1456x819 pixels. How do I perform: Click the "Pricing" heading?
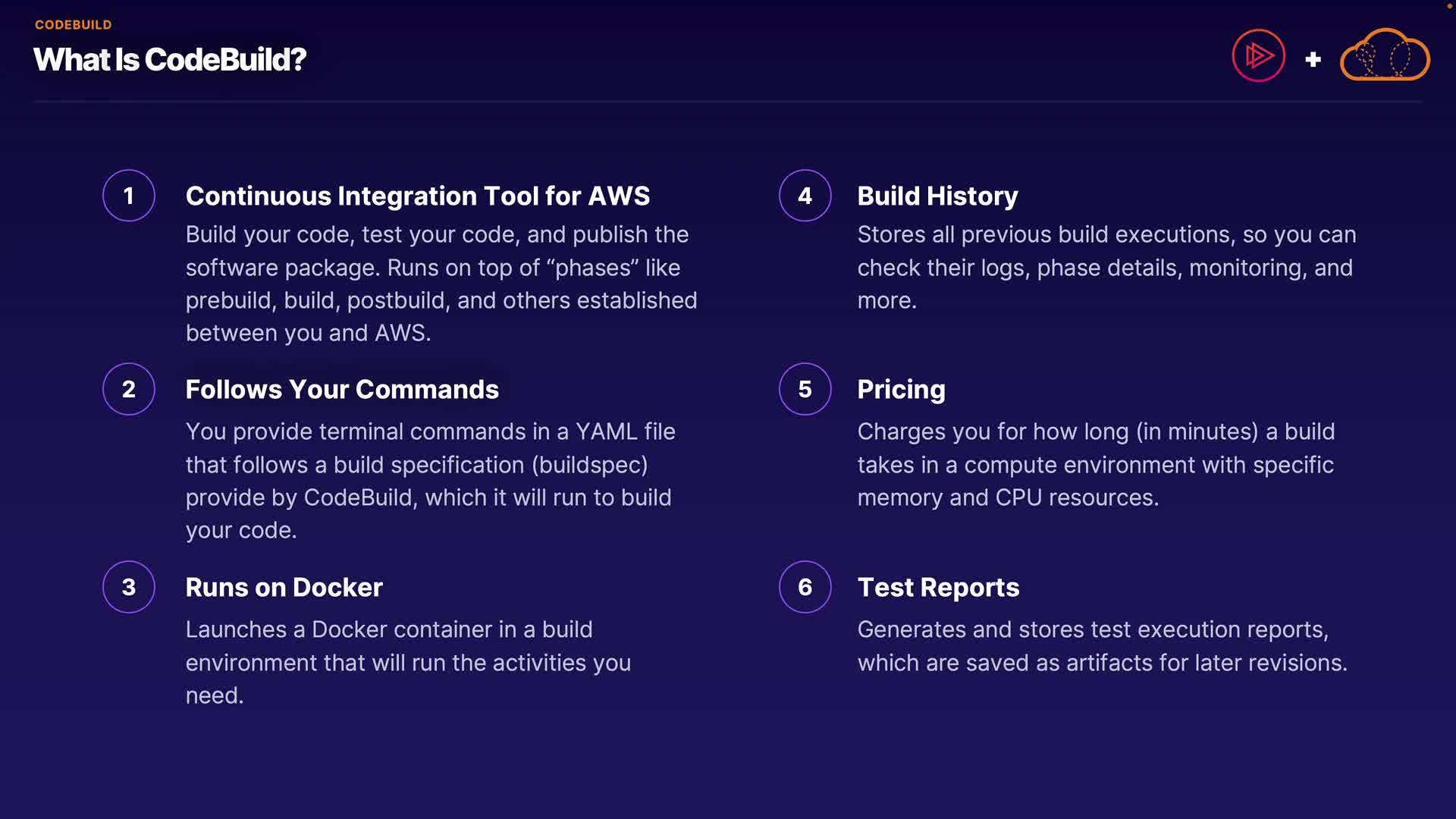point(901,389)
